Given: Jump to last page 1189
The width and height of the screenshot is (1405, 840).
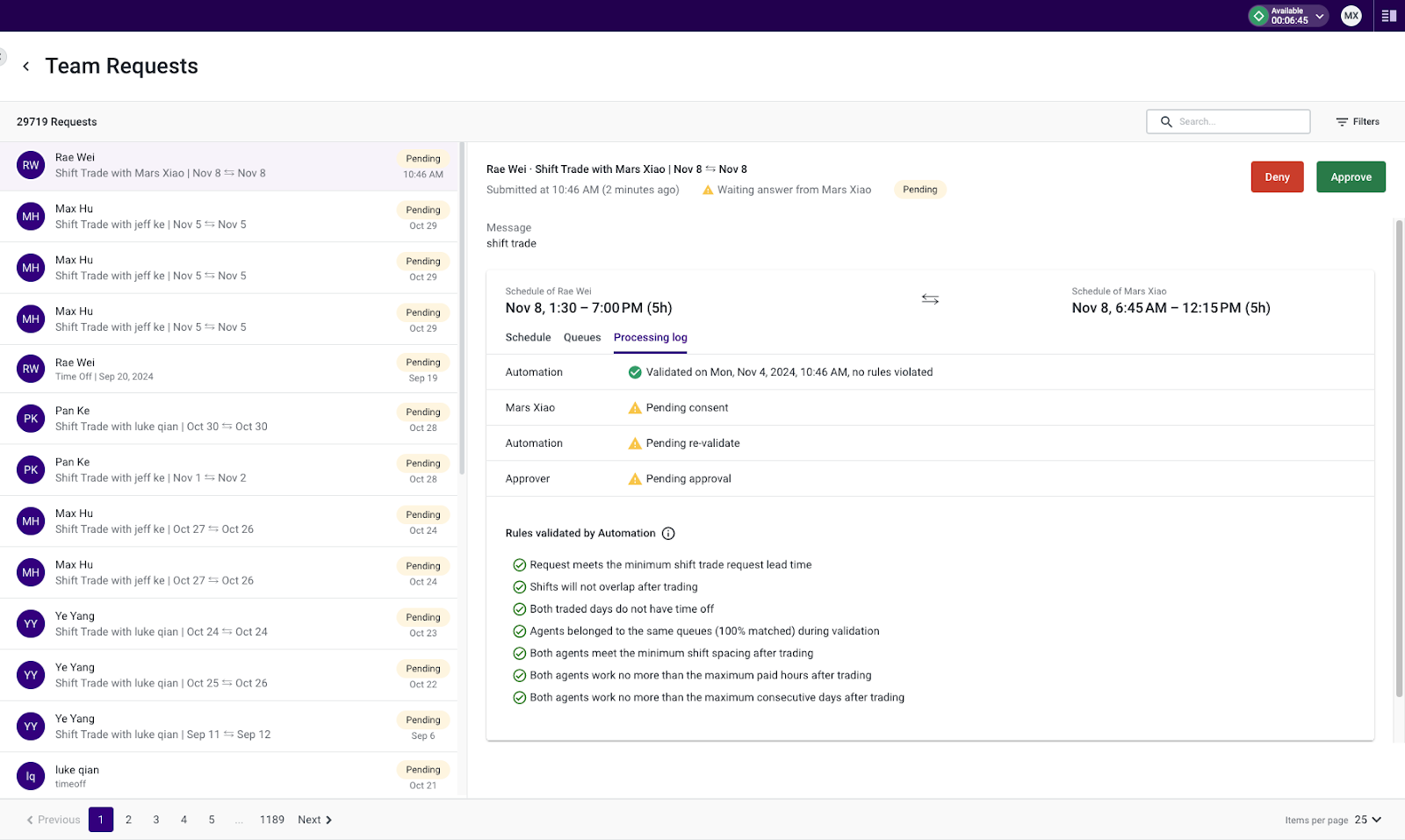Looking at the screenshot, I should (271, 820).
